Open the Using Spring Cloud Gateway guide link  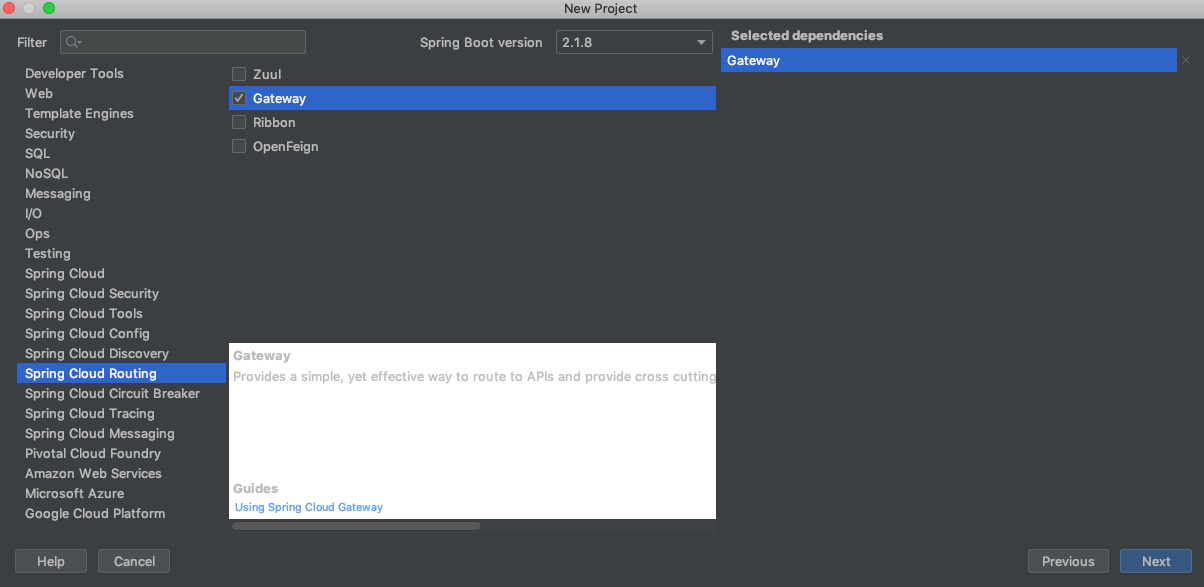pyautogui.click(x=309, y=507)
